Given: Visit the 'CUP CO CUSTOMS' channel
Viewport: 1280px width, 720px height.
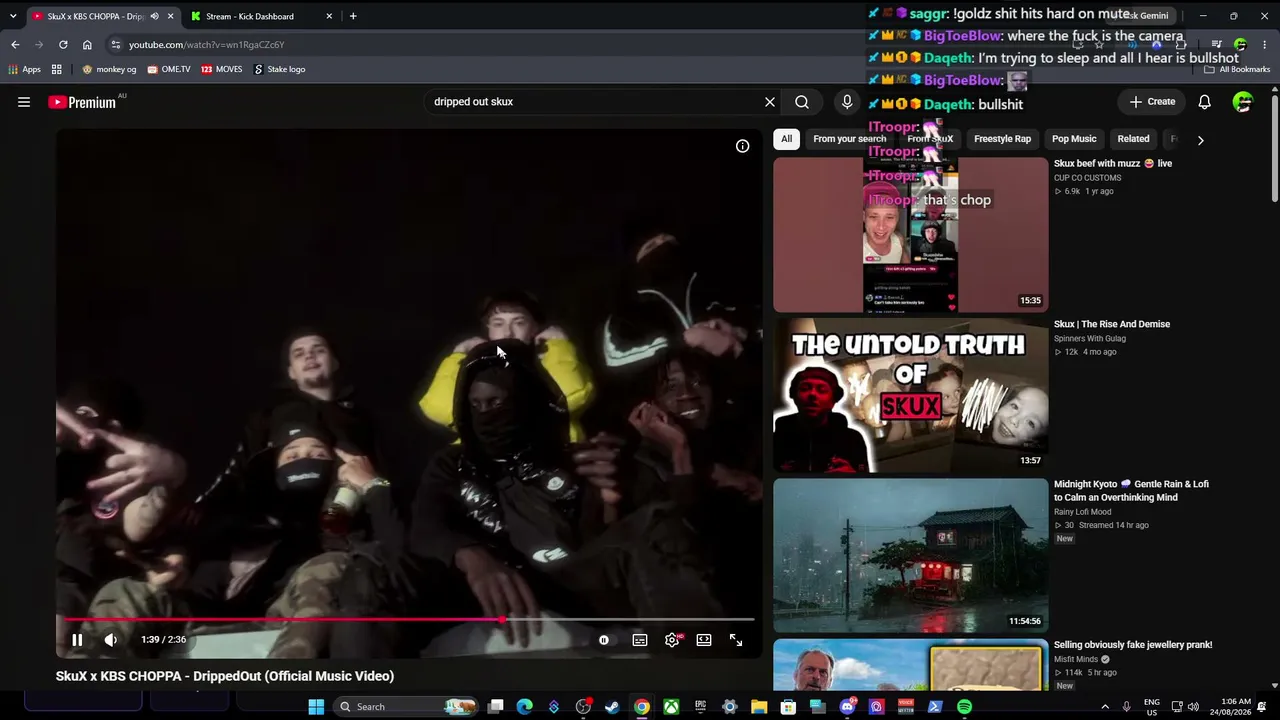Looking at the screenshot, I should (1088, 178).
